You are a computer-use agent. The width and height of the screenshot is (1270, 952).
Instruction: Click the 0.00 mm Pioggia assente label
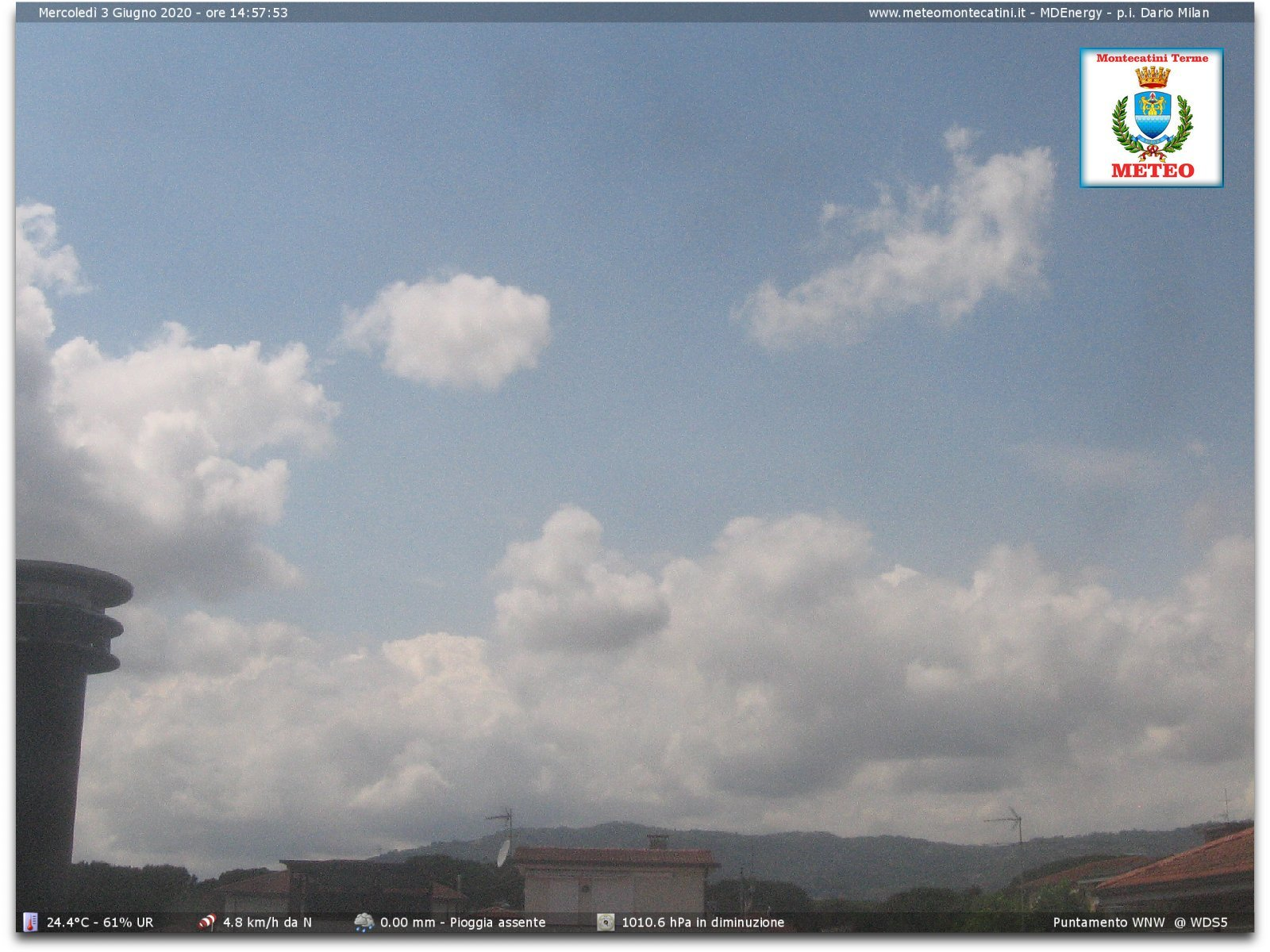(x=463, y=923)
